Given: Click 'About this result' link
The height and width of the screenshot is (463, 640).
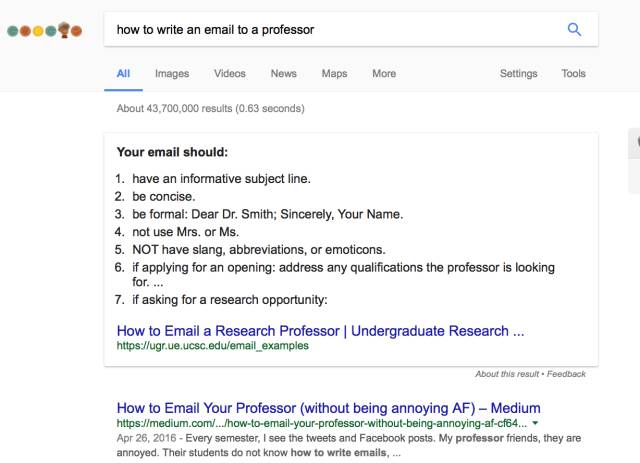Looking at the screenshot, I should tap(502, 374).
